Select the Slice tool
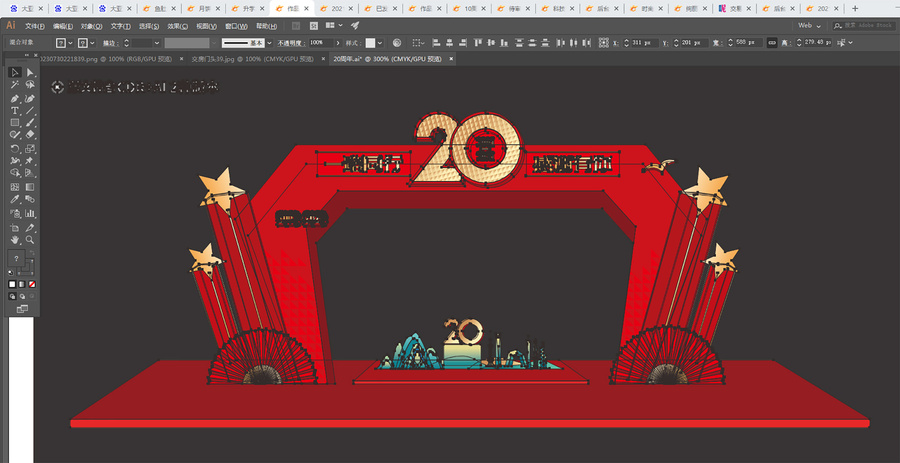 pos(30,228)
